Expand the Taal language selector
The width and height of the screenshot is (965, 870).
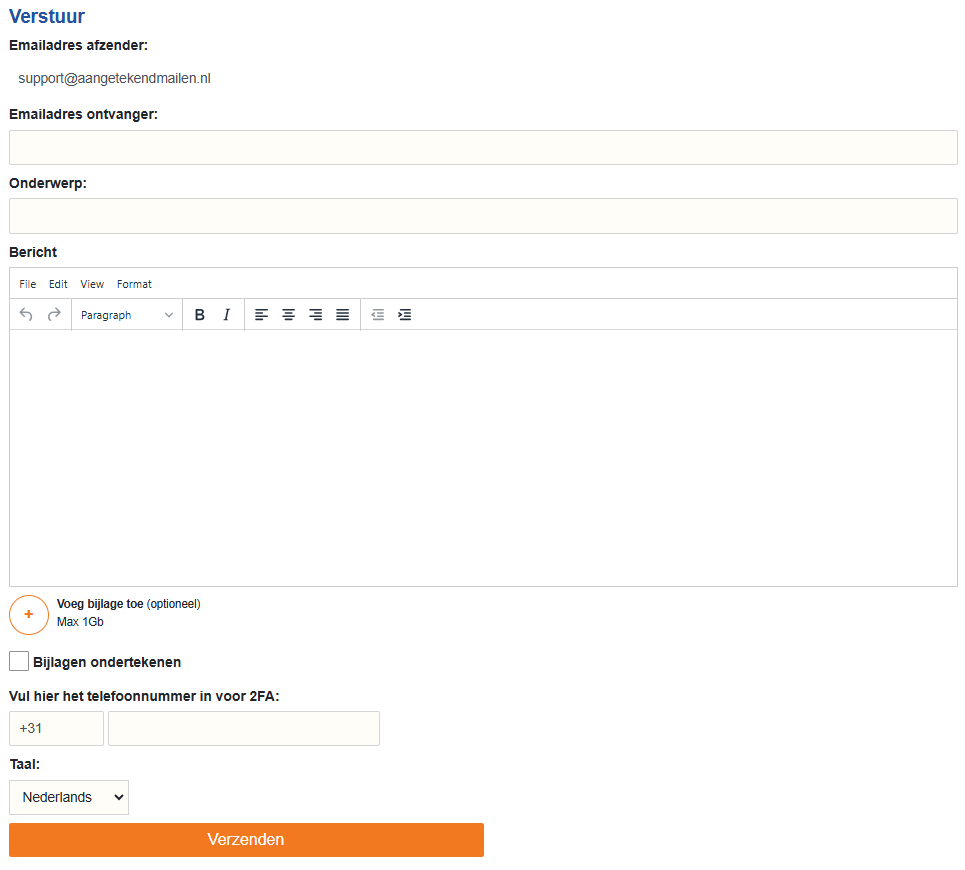(69, 797)
